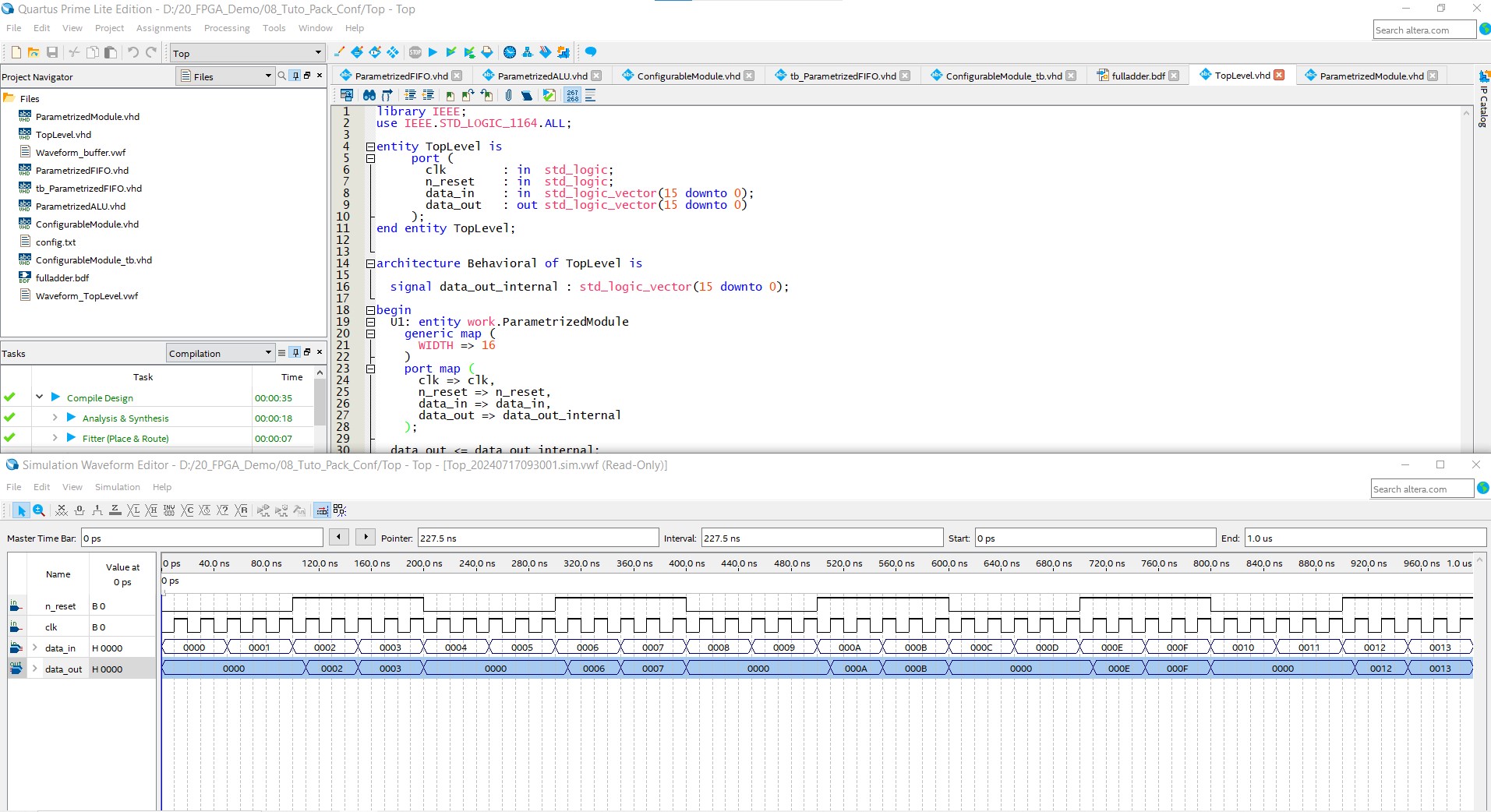Select ParametrizedALU.vhd in Project Navigator
This screenshot has height=812, width=1491.
coord(80,207)
